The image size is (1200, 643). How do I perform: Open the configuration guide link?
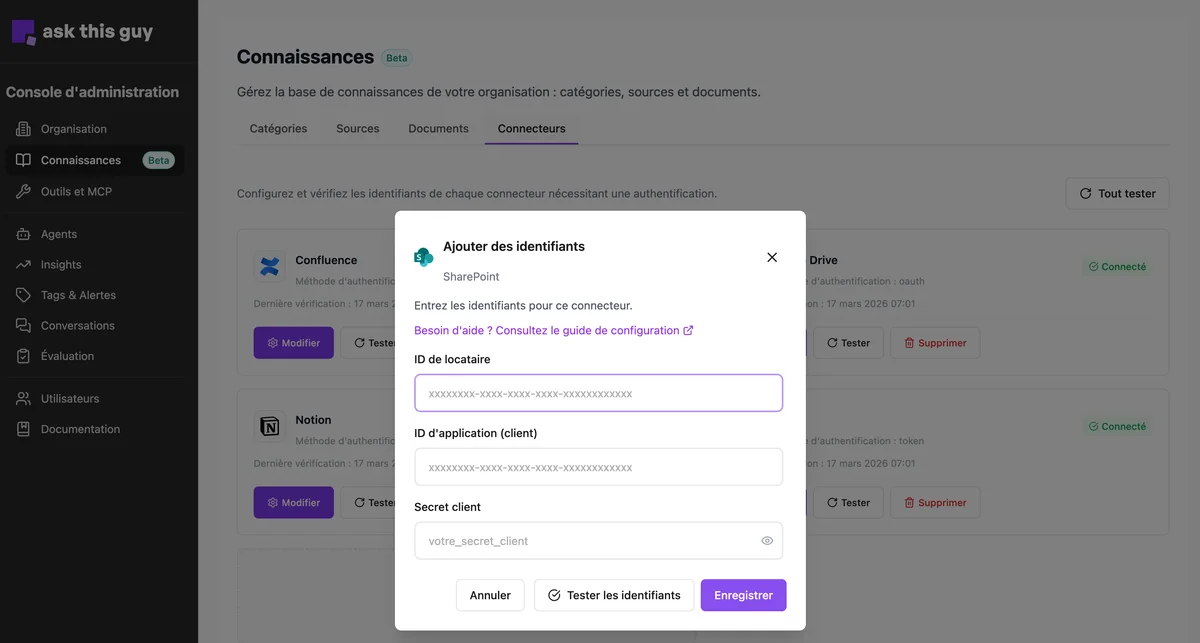coord(547,330)
